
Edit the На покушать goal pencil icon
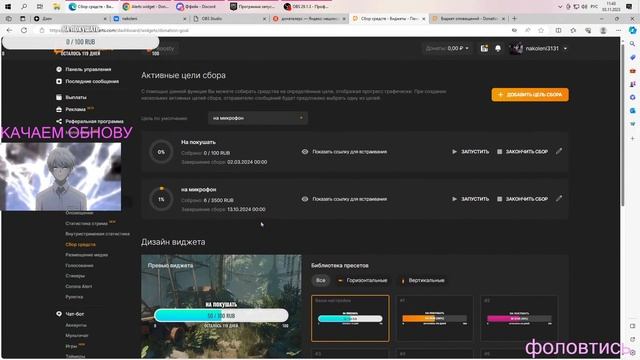559,151
